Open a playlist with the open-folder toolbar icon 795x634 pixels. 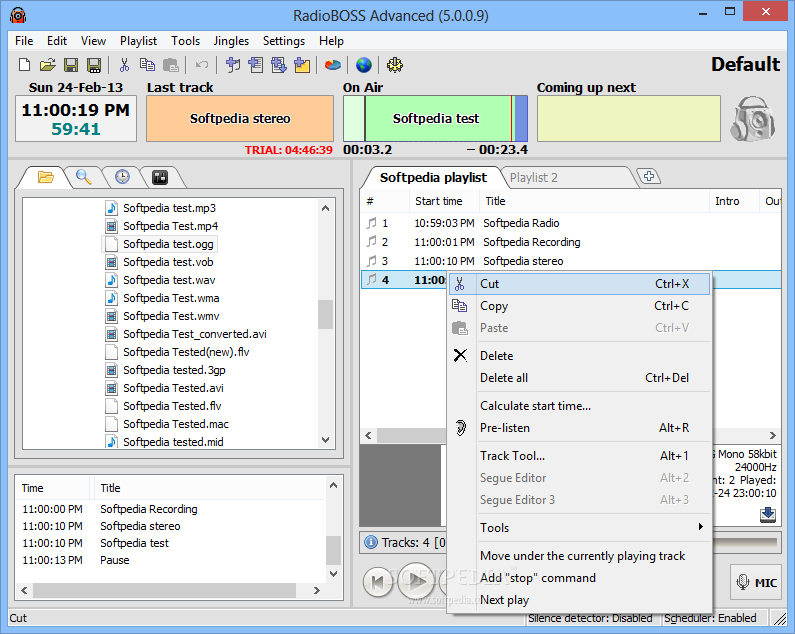pyautogui.click(x=48, y=65)
